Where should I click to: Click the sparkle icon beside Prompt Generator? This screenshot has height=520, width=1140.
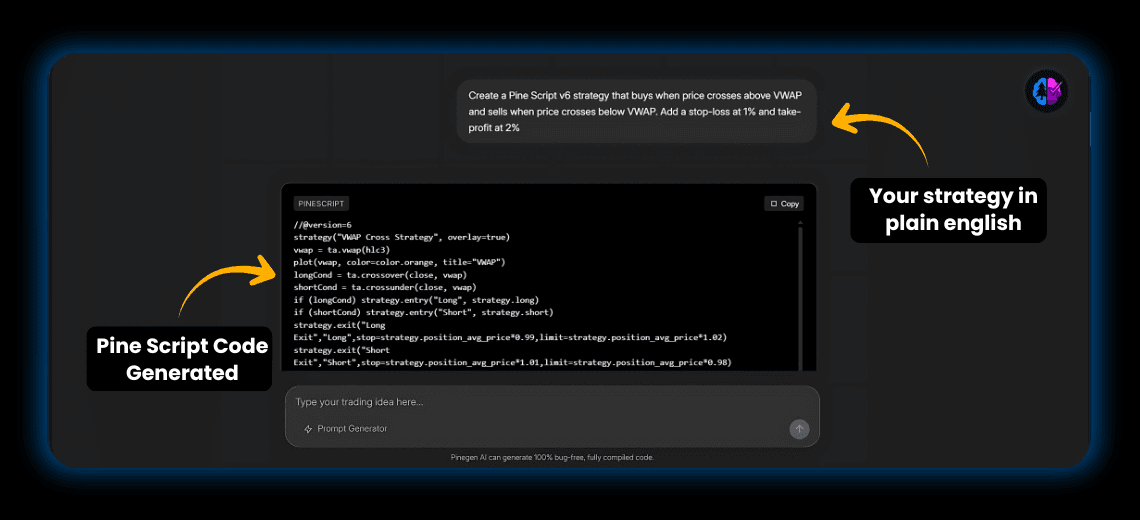click(x=308, y=429)
